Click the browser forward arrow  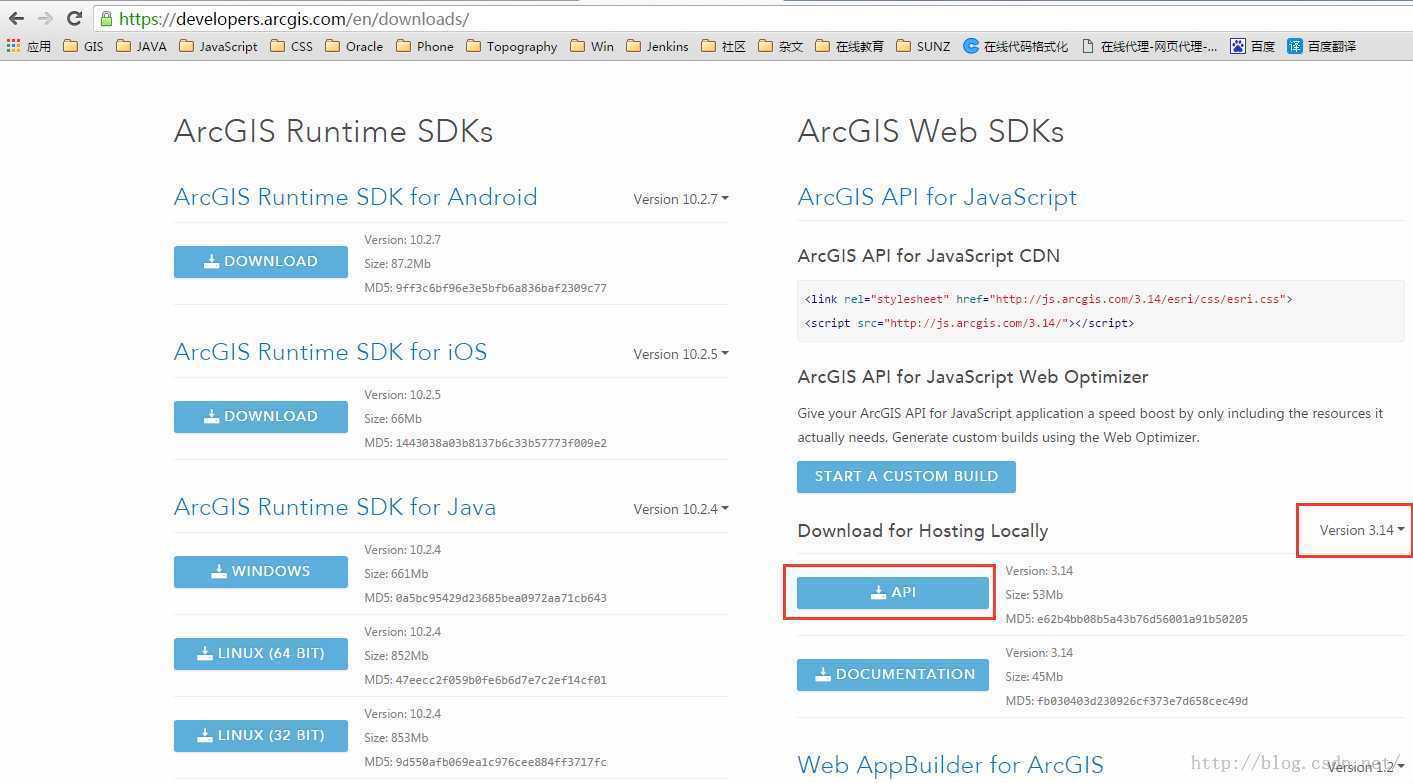(45, 18)
